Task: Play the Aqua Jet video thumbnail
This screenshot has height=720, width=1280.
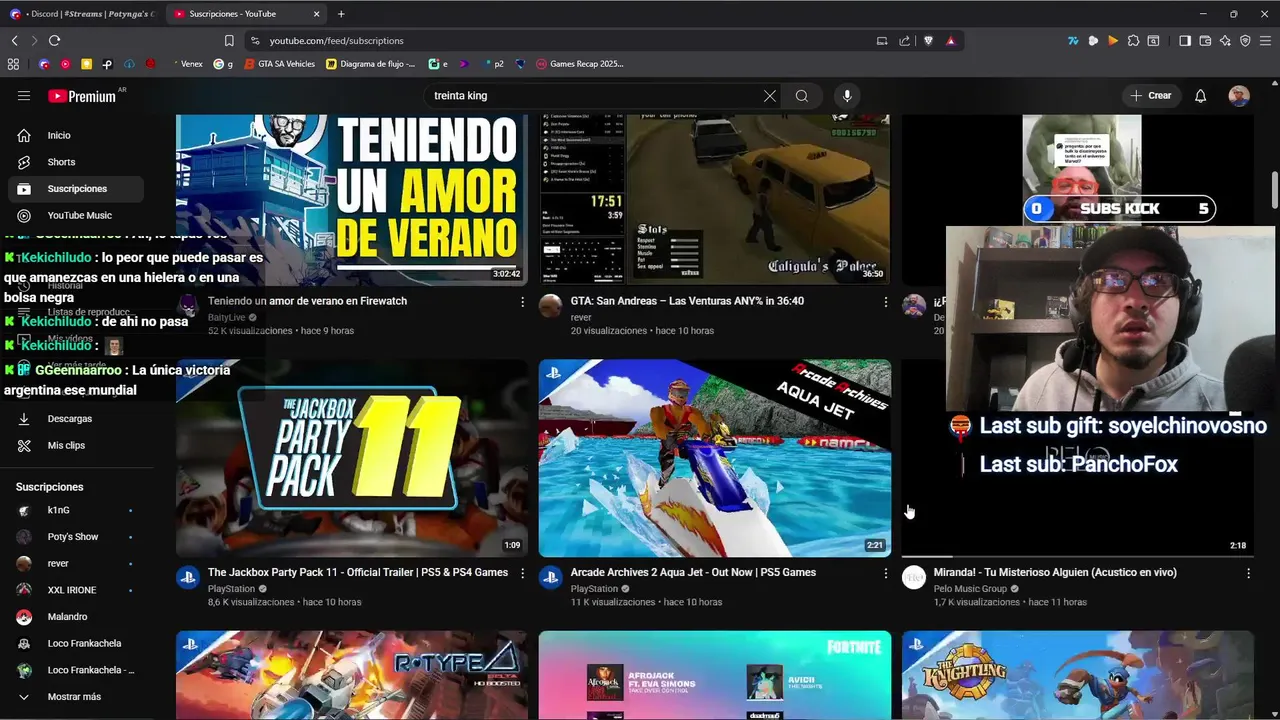Action: click(714, 458)
